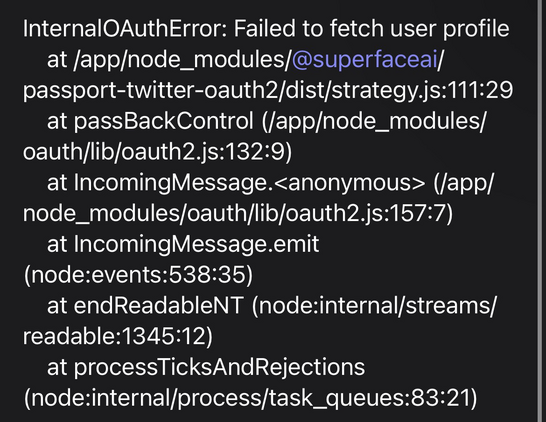Click the oauth2.js:157:7 line reference
The width and height of the screenshot is (546, 422).
point(366,213)
